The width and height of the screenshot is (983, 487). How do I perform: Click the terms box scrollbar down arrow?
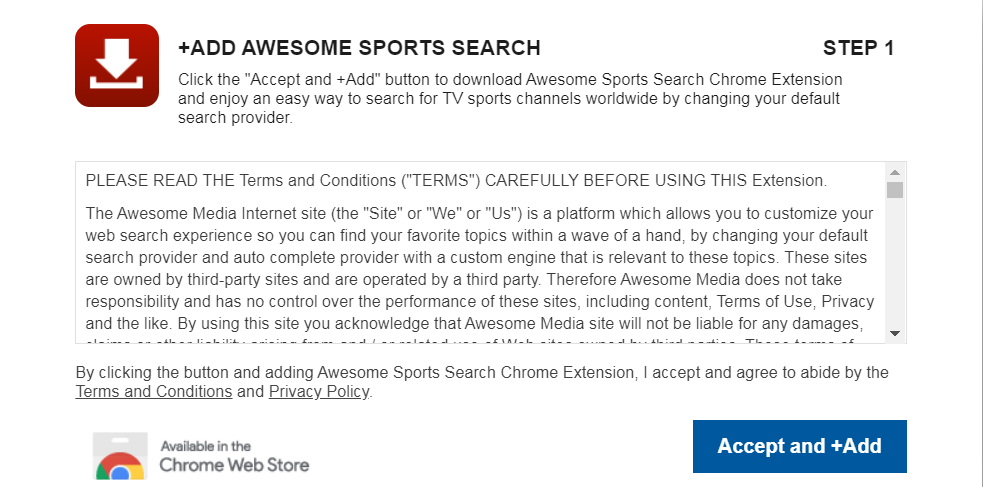pos(895,333)
